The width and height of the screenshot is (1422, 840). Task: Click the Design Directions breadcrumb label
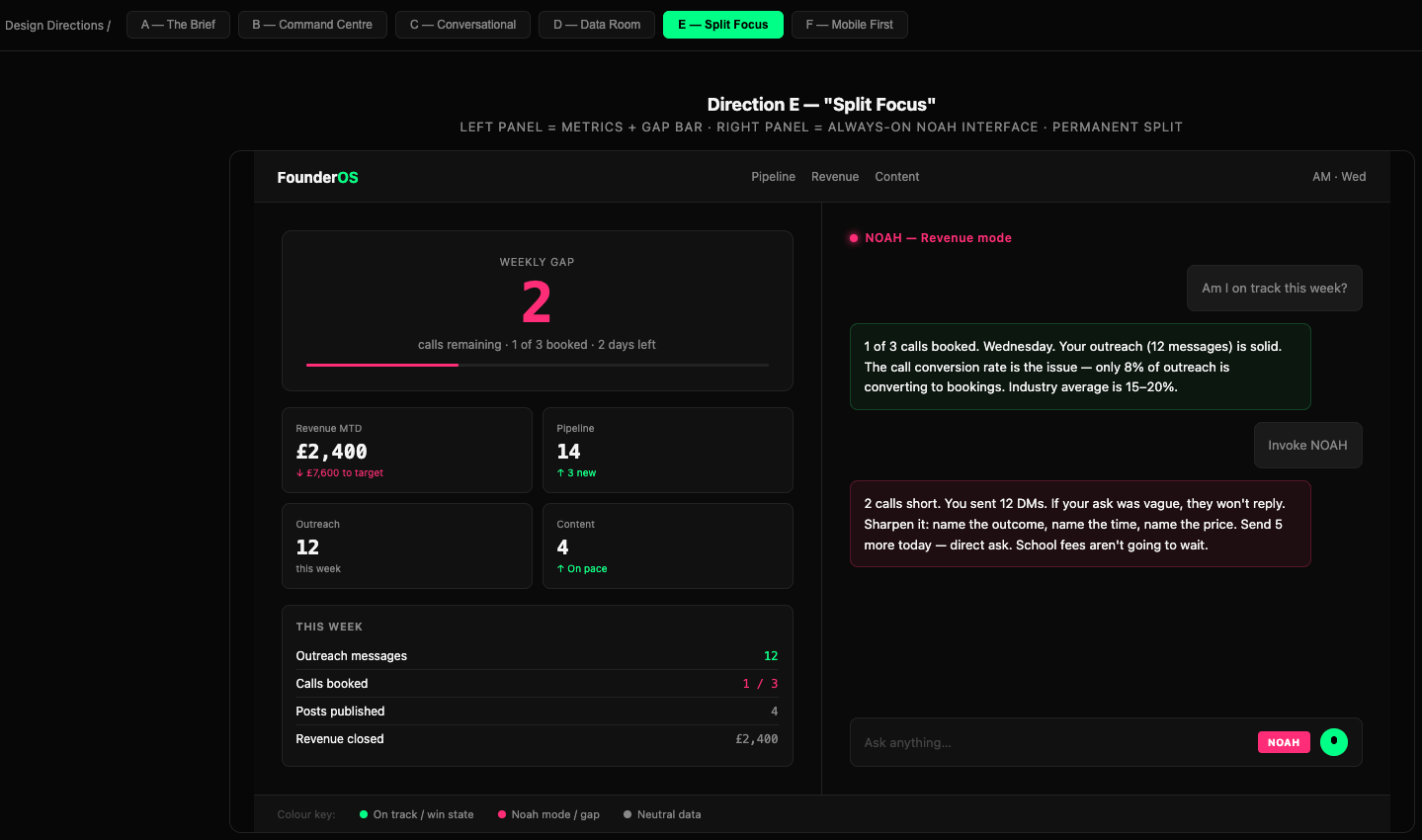57,25
